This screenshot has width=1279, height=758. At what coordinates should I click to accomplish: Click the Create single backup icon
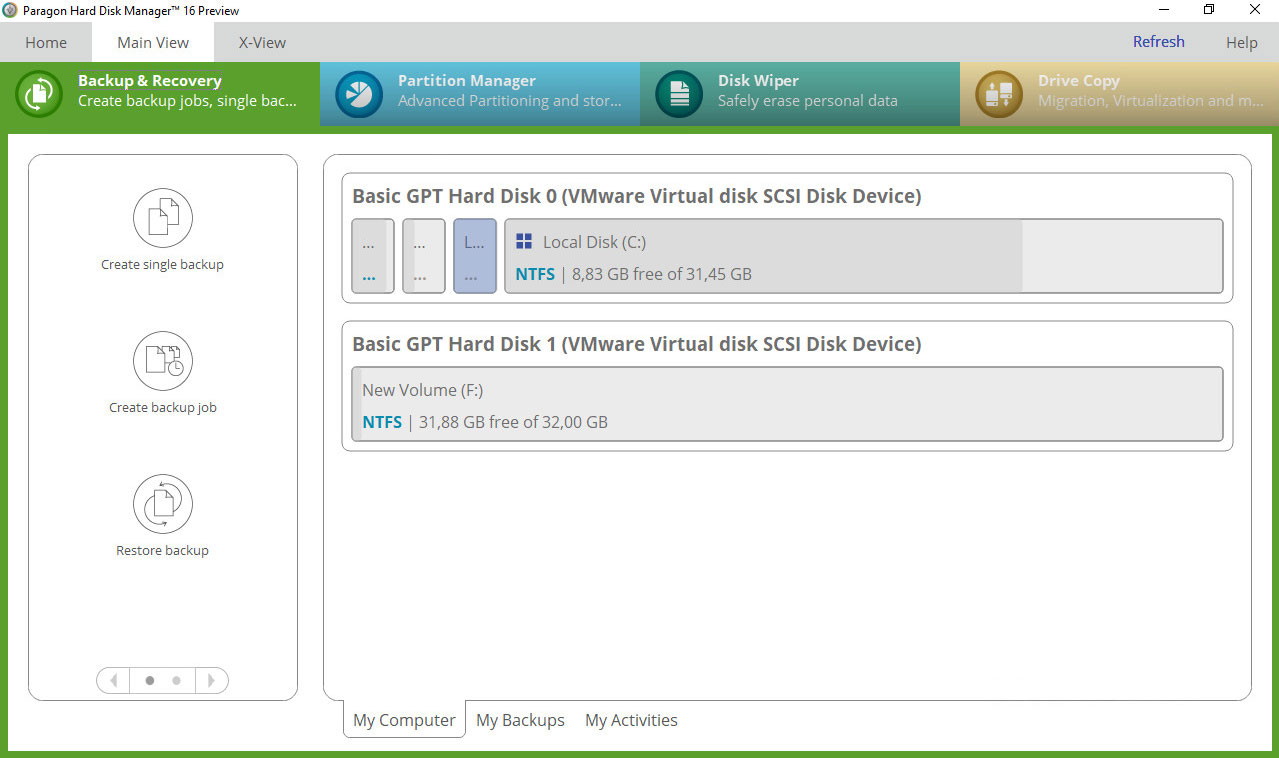coord(162,217)
